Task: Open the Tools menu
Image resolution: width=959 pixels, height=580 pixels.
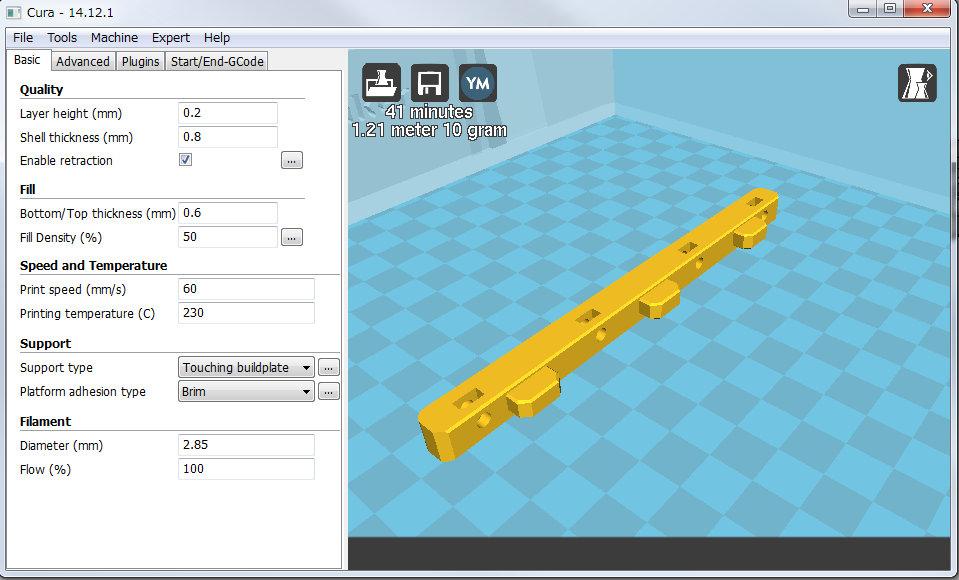Action: pyautogui.click(x=62, y=37)
